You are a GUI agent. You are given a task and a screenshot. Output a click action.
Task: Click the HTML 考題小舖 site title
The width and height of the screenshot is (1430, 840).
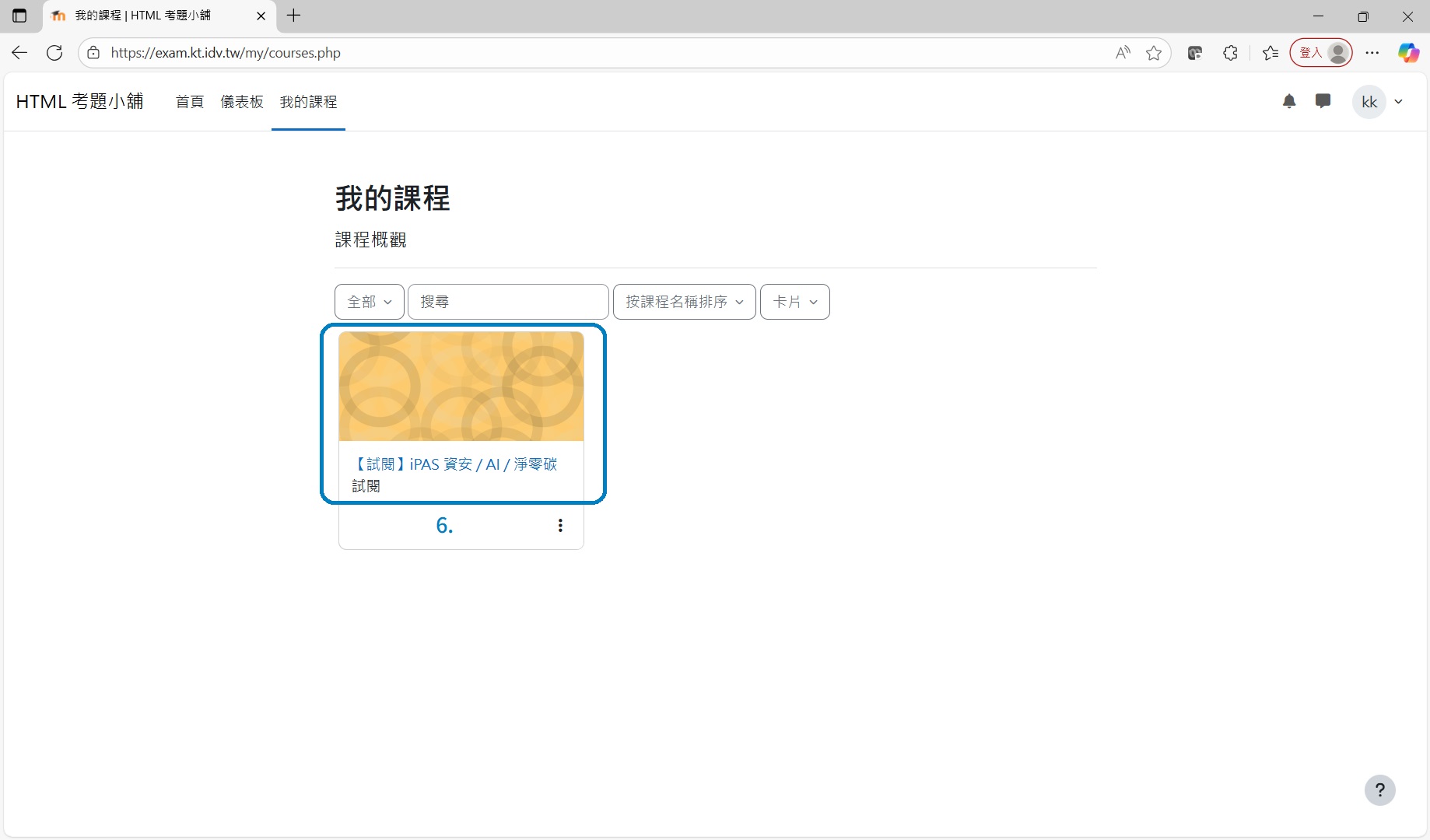click(x=80, y=102)
